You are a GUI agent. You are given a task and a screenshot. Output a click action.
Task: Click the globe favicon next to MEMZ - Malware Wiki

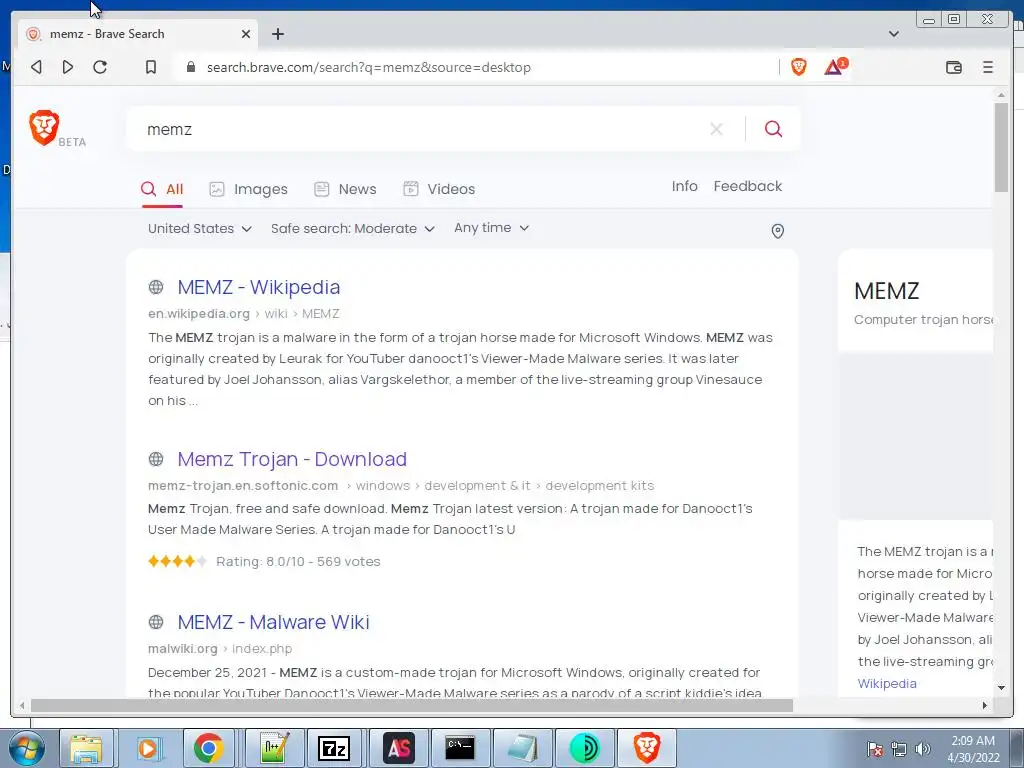click(155, 622)
